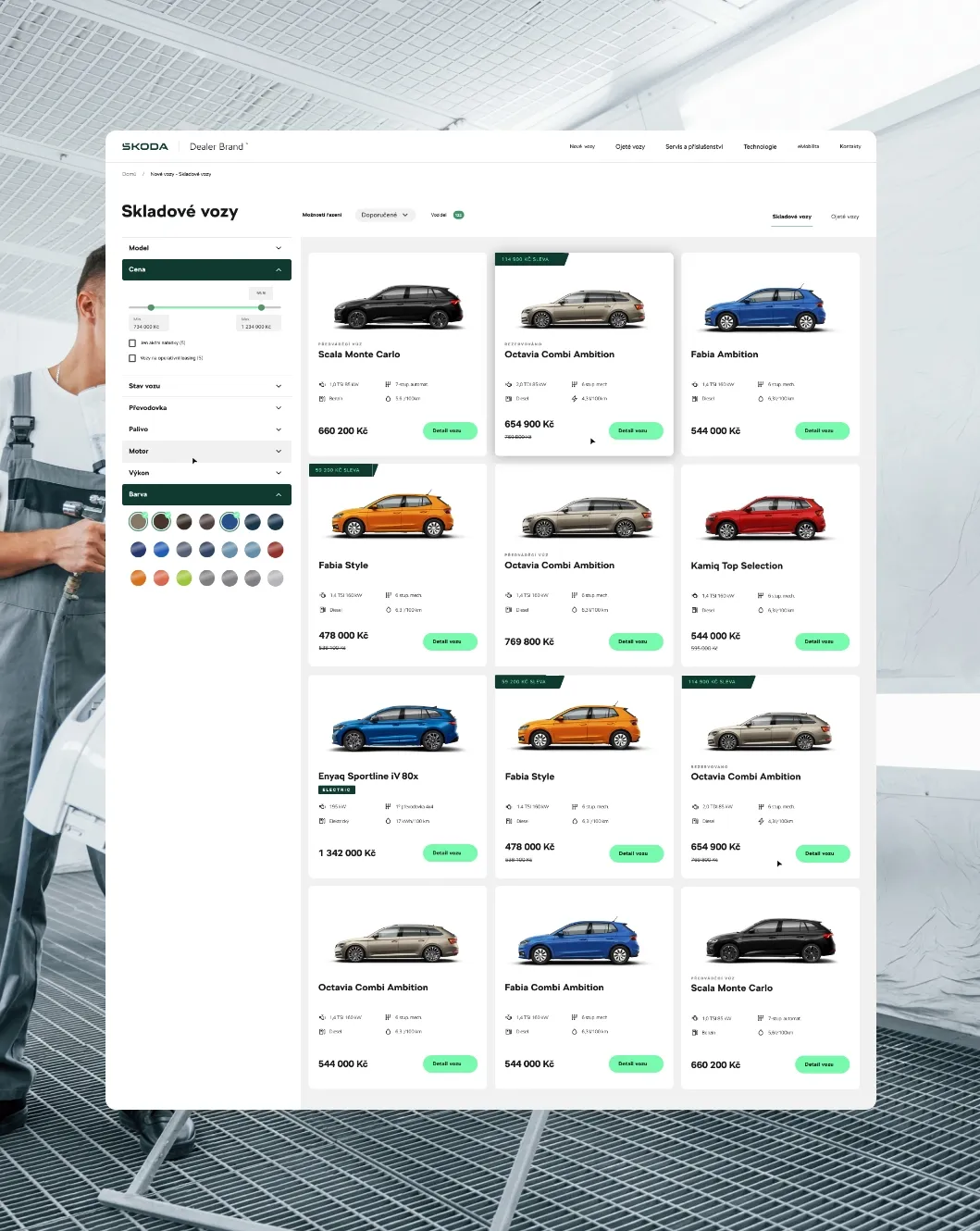Check the Jen akční nabídky checkbox
The image size is (980, 1231).
pyautogui.click(x=132, y=342)
